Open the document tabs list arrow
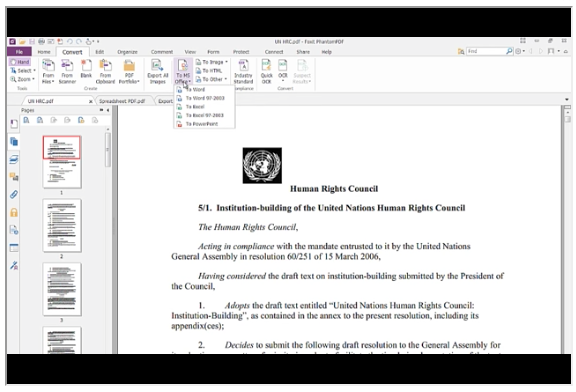 pyautogui.click(x=566, y=100)
